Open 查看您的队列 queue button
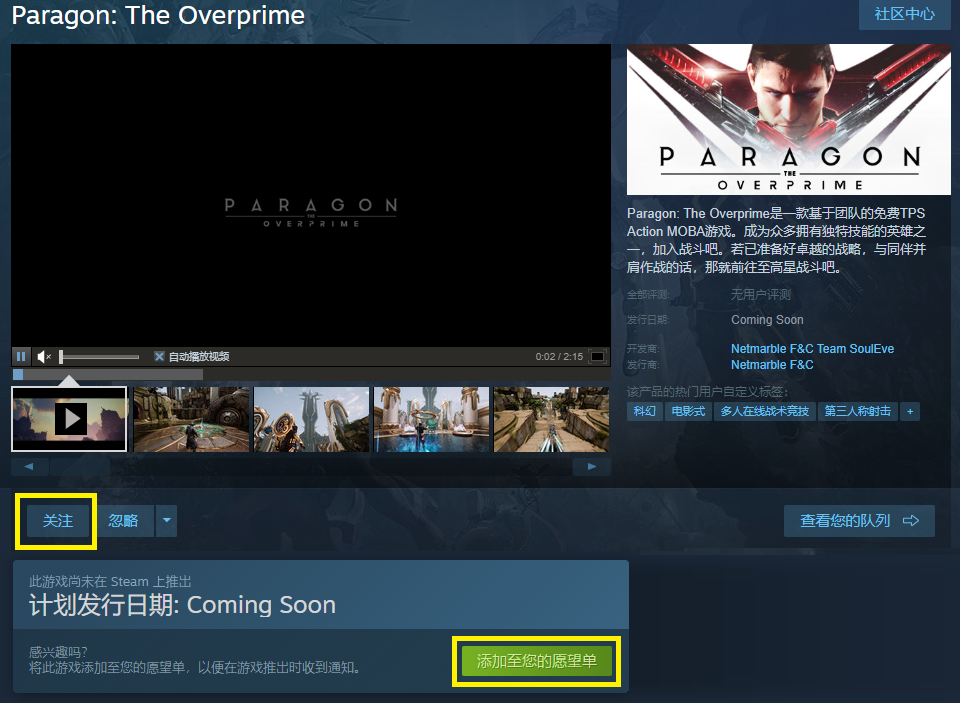The width and height of the screenshot is (960, 704). (859, 521)
